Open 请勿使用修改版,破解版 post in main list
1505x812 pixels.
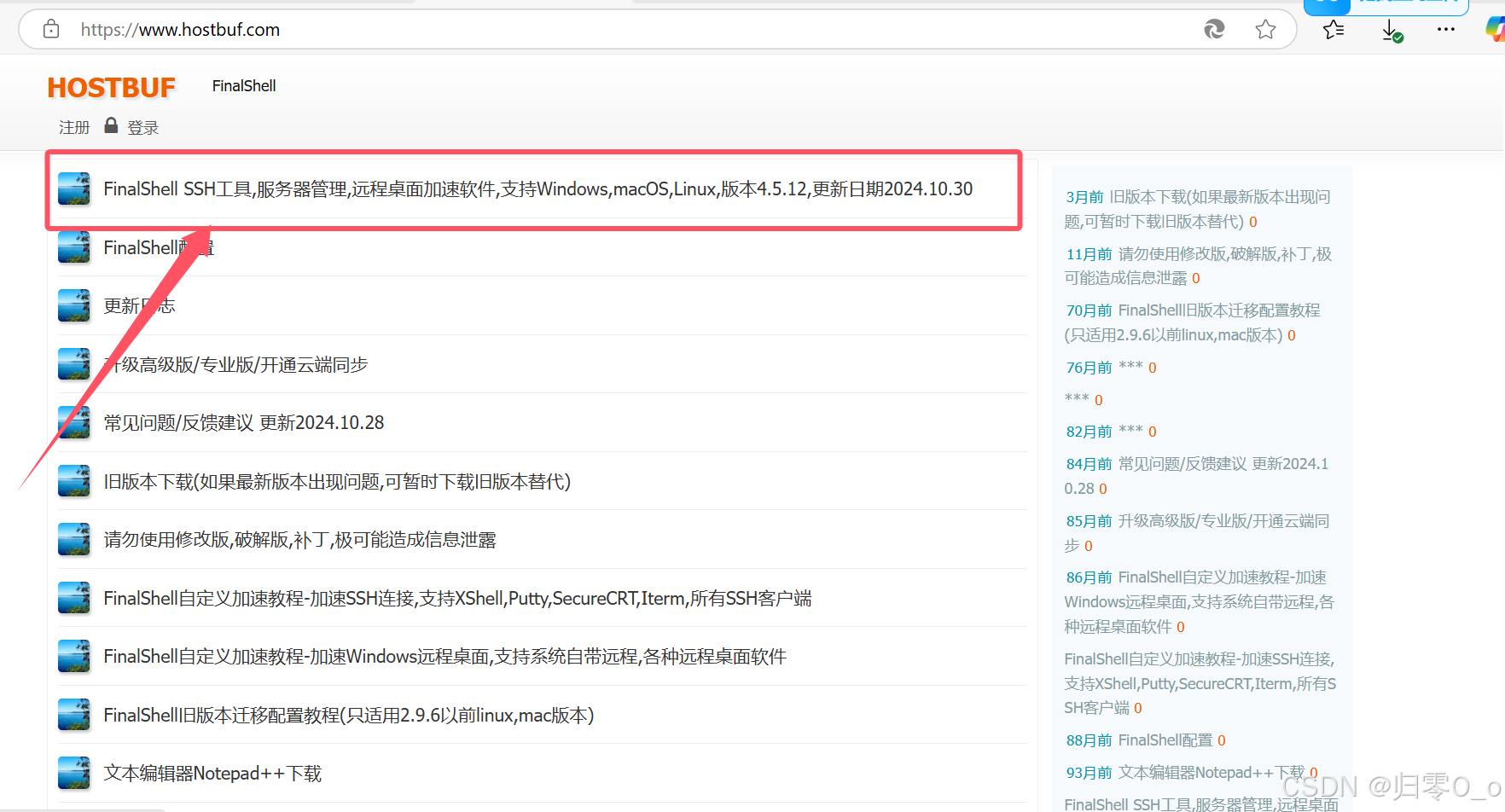[299, 539]
